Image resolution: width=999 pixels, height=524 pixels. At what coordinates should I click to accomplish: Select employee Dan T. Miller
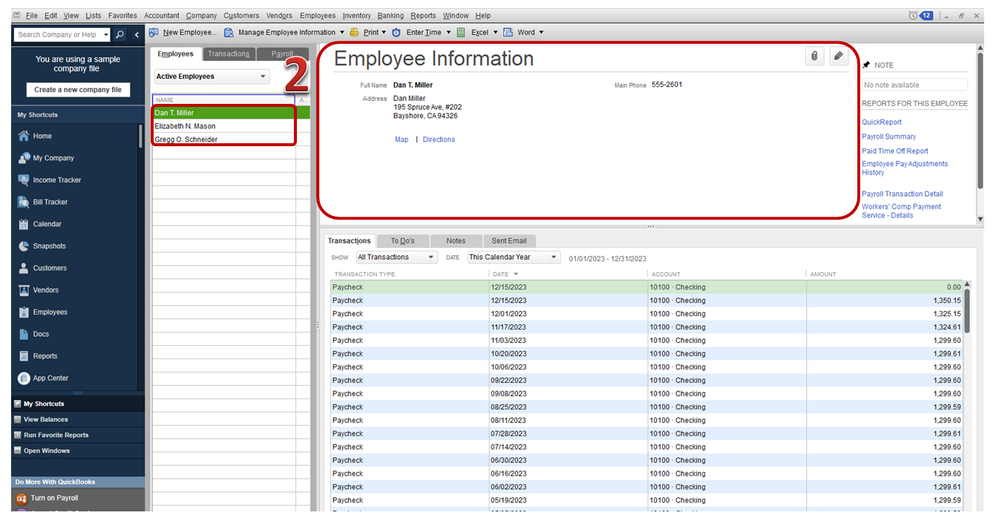[x=224, y=113]
